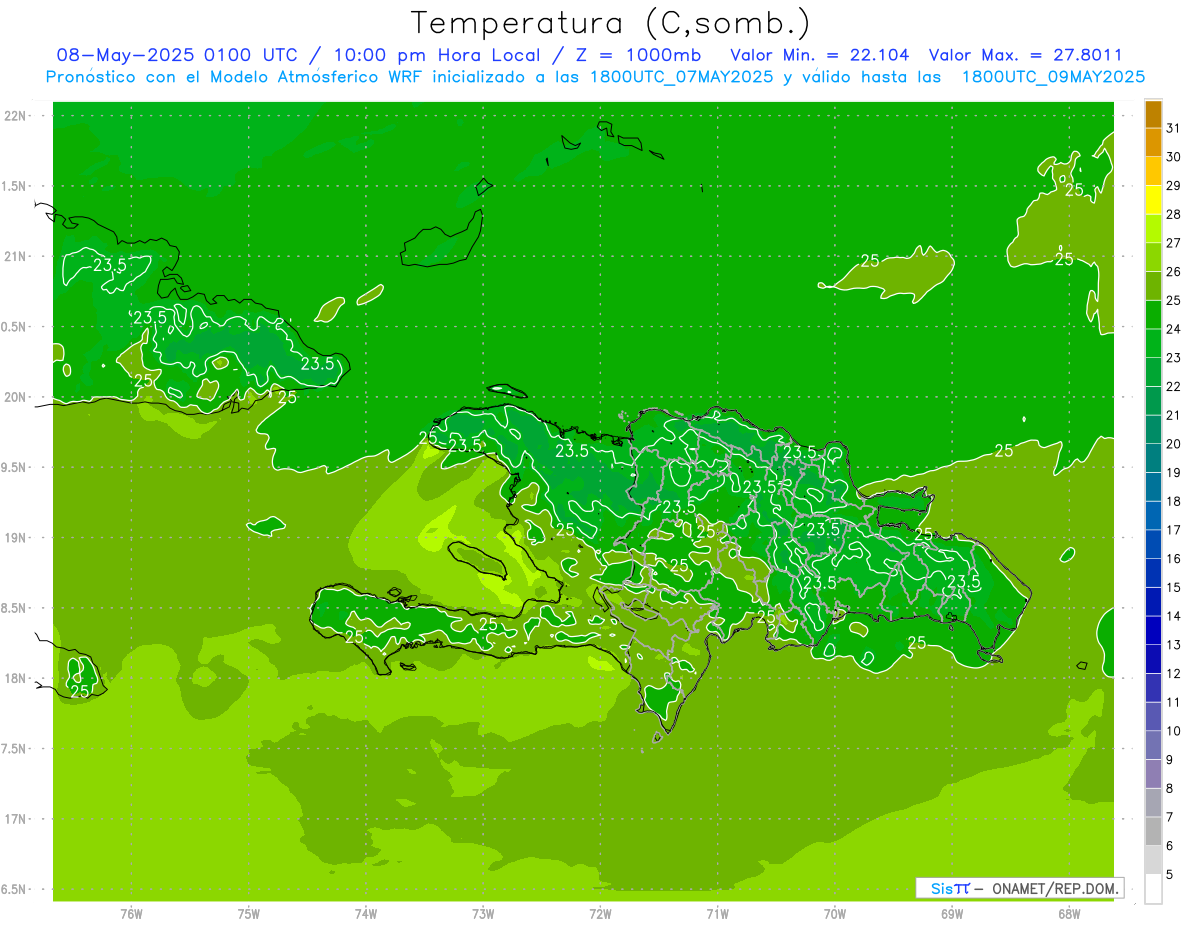Click the colorbar label "27"
Image resolution: width=1200 pixels, height=927 pixels.
pyautogui.click(x=1174, y=243)
